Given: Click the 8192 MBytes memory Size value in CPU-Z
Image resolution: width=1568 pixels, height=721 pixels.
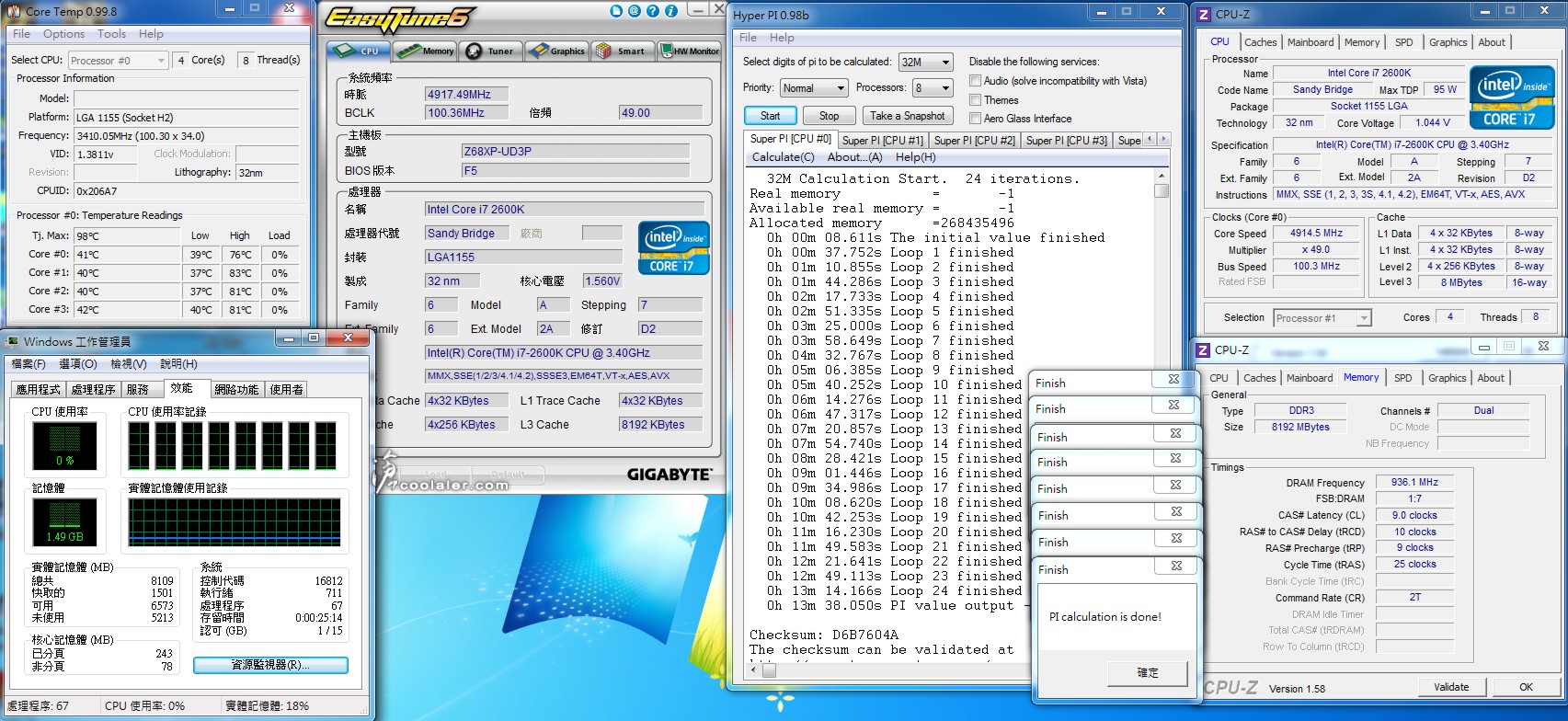Looking at the screenshot, I should 1300,427.
